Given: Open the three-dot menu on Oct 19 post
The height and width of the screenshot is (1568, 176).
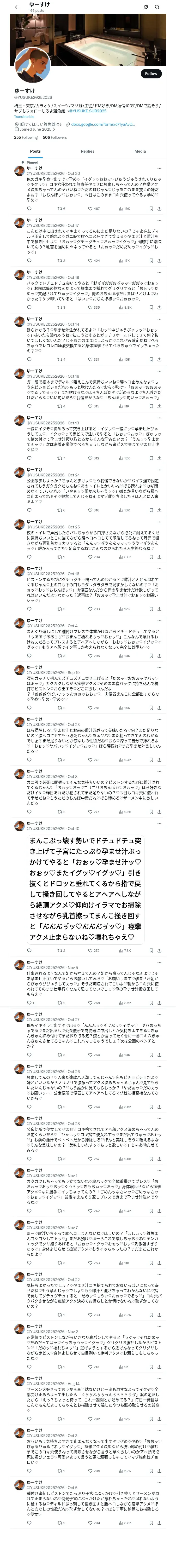Looking at the screenshot, I should tap(159, 272).
